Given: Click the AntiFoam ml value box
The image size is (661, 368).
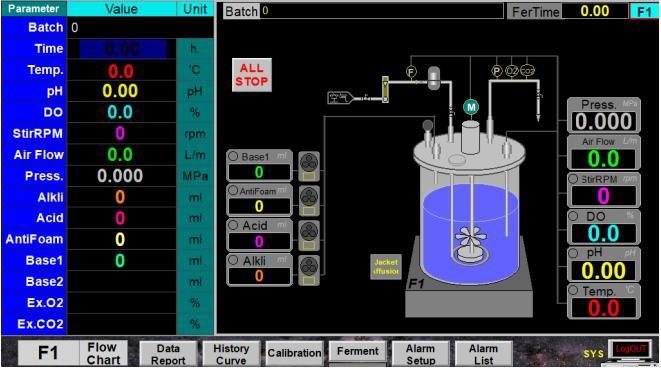Looking at the screenshot, I should (259, 206).
